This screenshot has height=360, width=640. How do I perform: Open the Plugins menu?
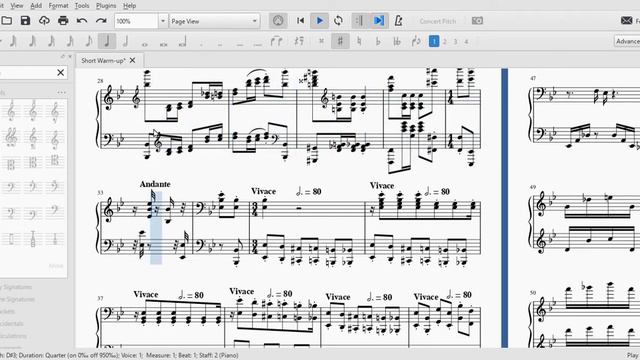(x=106, y=6)
